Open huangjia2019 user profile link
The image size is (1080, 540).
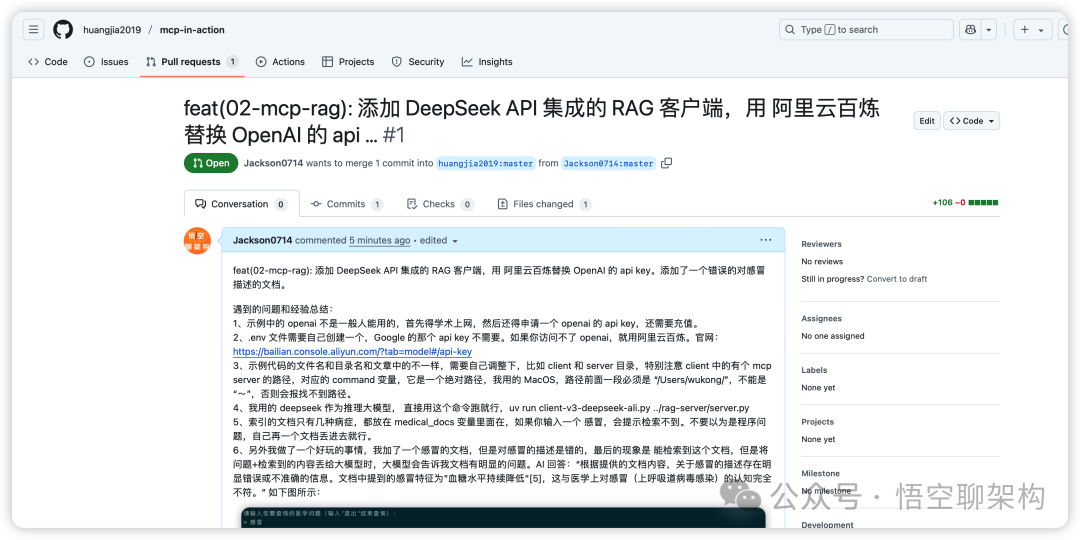coord(112,30)
